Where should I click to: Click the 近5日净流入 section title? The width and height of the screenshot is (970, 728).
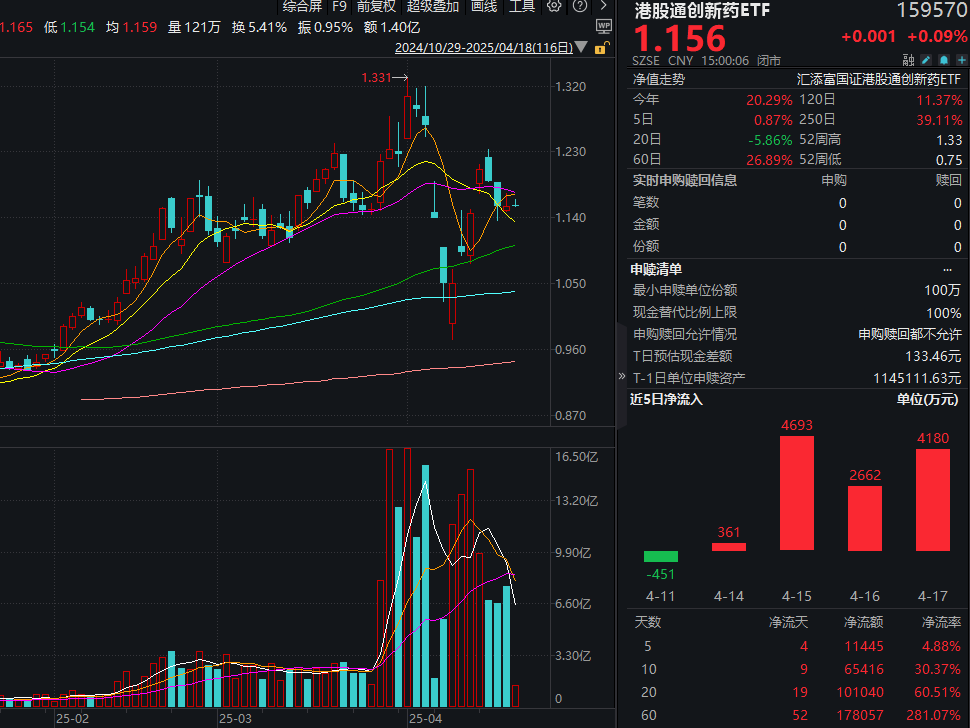666,399
